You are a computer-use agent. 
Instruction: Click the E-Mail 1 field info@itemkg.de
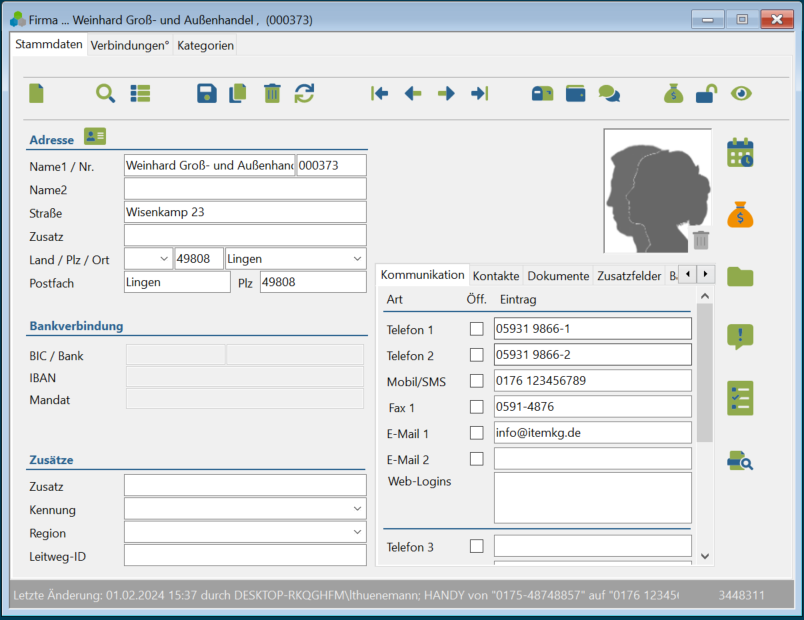pyautogui.click(x=593, y=433)
